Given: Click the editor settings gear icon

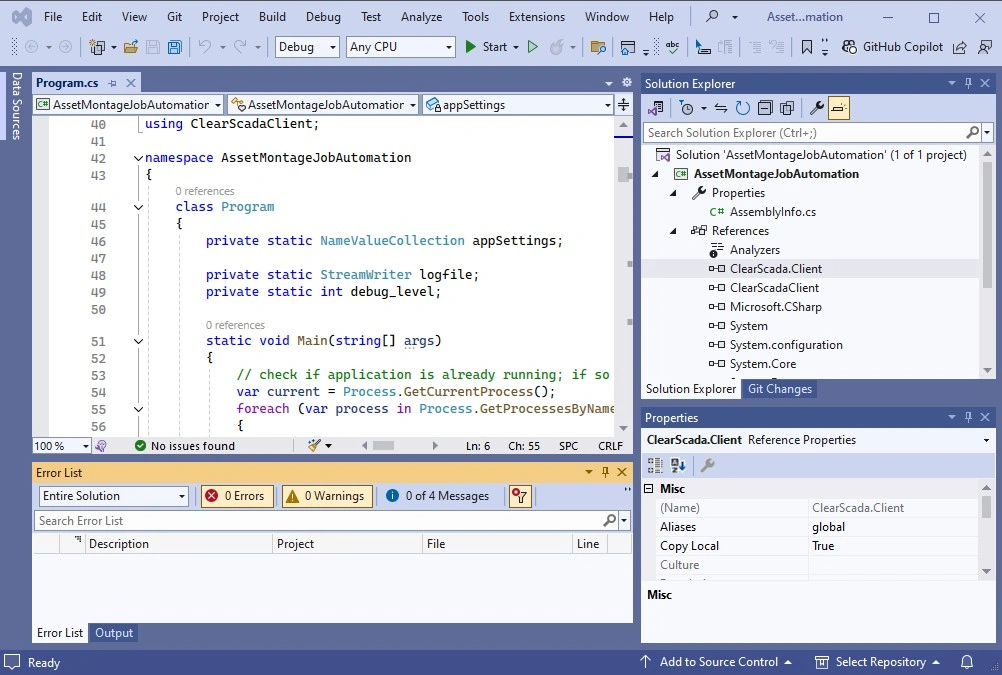Looking at the screenshot, I should (627, 82).
